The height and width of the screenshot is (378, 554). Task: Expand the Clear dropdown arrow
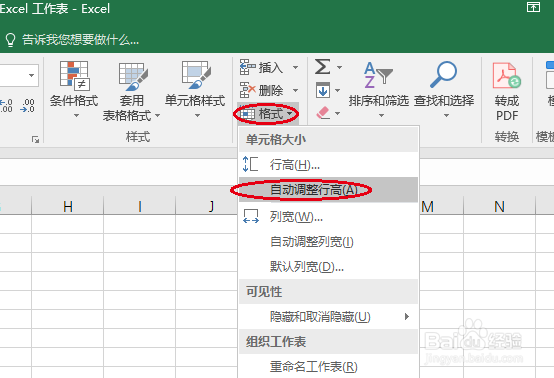pyautogui.click(x=338, y=113)
